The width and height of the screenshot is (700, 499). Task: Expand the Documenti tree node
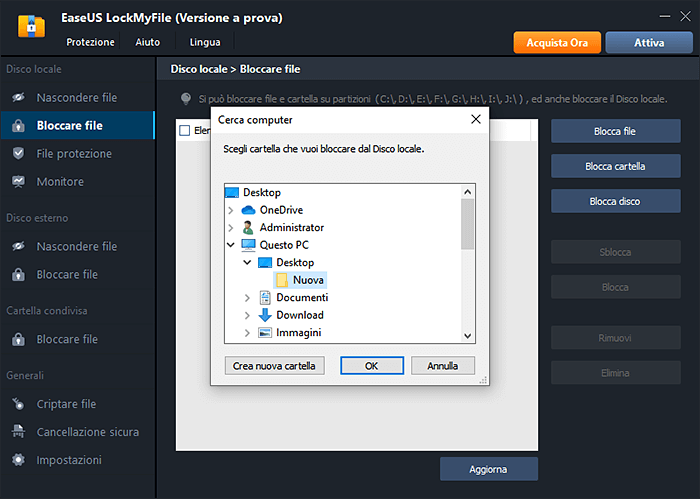247,298
